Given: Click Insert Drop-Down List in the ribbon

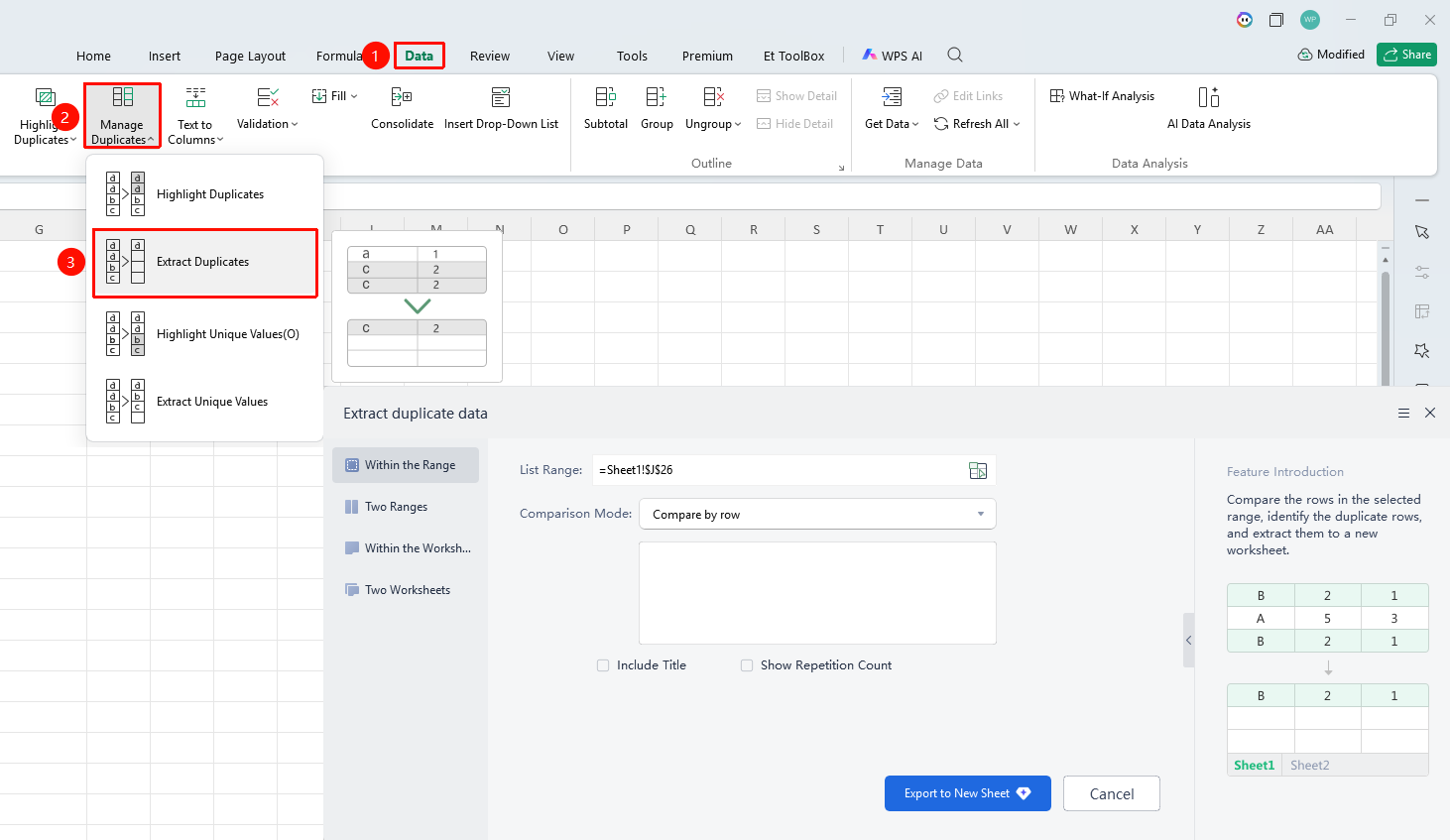Looking at the screenshot, I should pyautogui.click(x=501, y=109).
